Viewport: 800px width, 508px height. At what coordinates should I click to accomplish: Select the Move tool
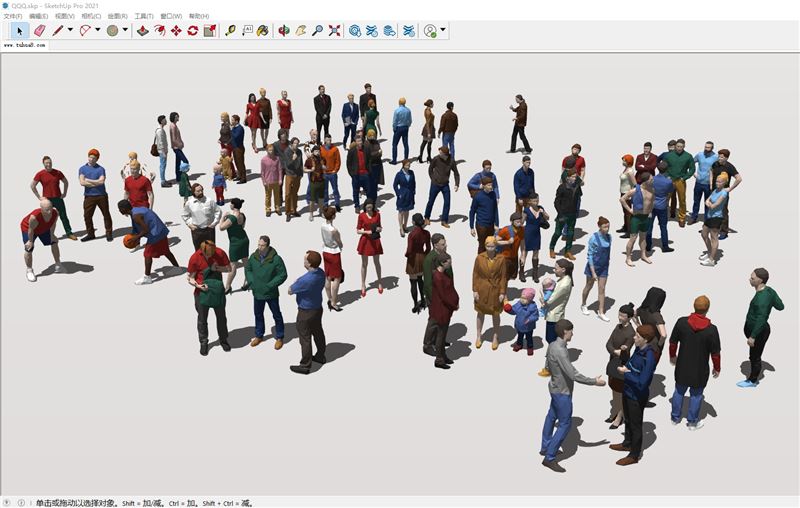[x=176, y=31]
